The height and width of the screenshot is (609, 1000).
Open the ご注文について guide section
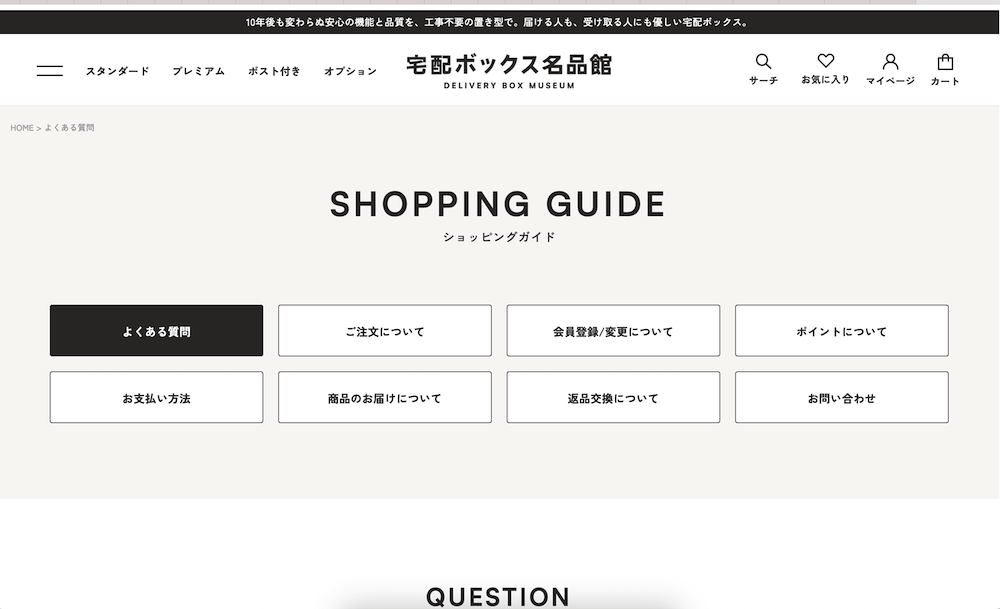(385, 330)
